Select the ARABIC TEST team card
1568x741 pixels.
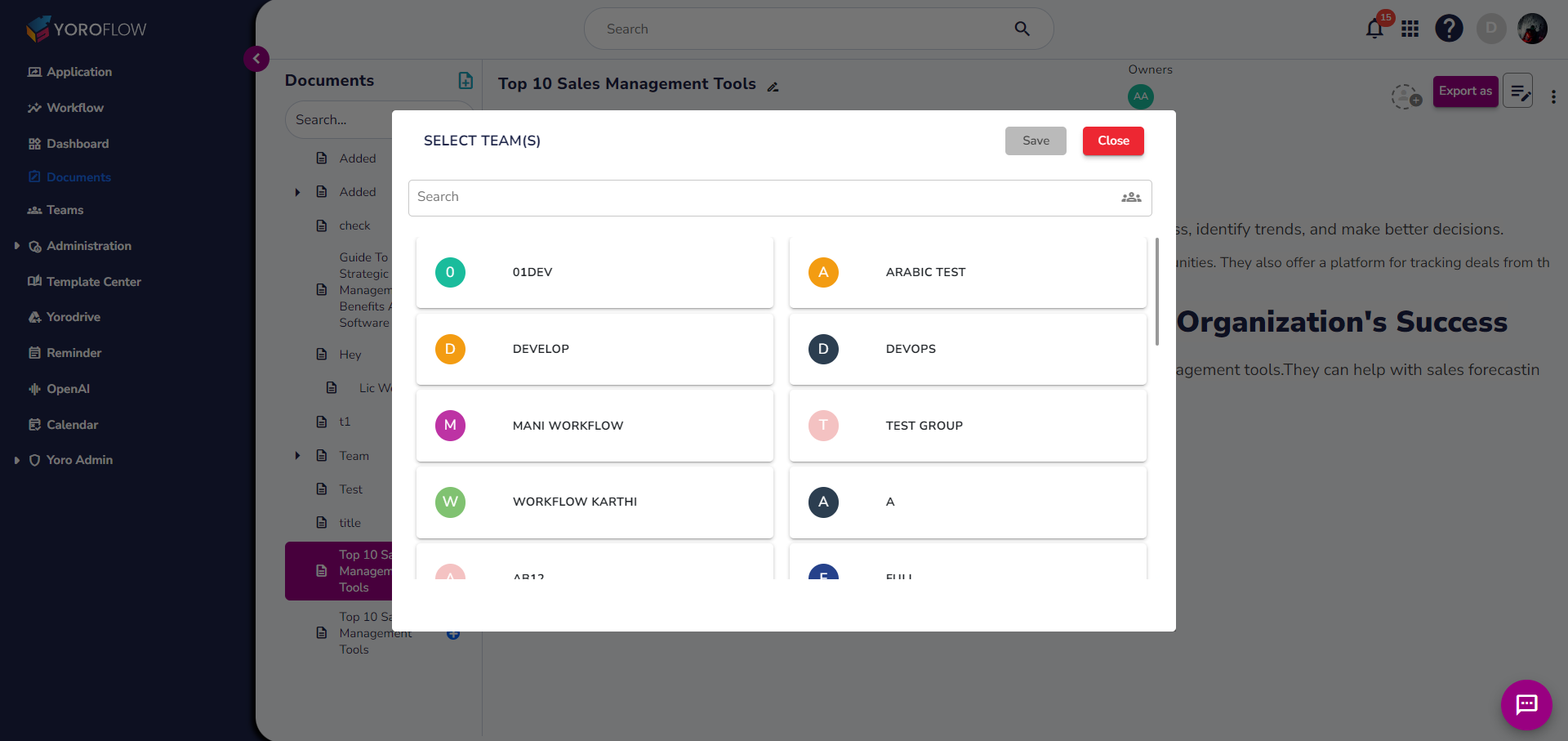click(967, 272)
